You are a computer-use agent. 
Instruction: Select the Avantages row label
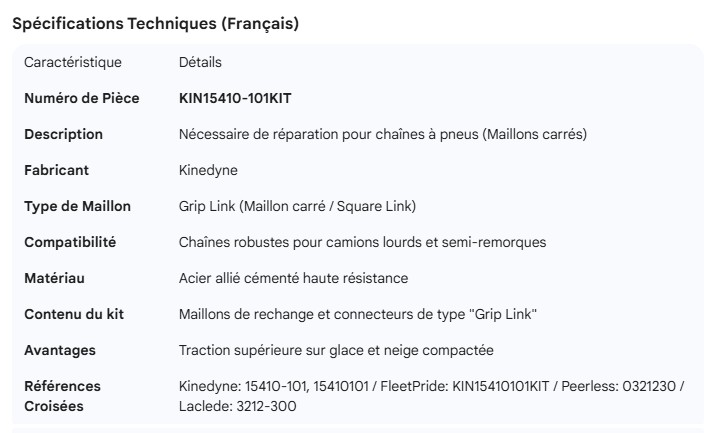[x=60, y=351]
